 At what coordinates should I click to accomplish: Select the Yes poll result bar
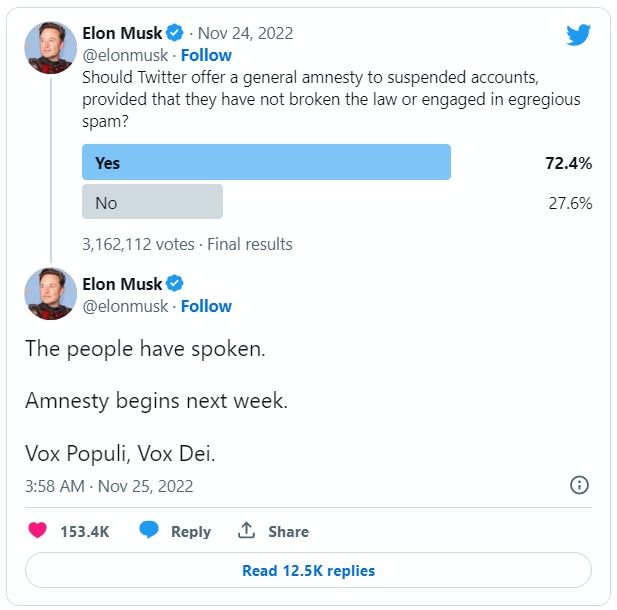266,162
